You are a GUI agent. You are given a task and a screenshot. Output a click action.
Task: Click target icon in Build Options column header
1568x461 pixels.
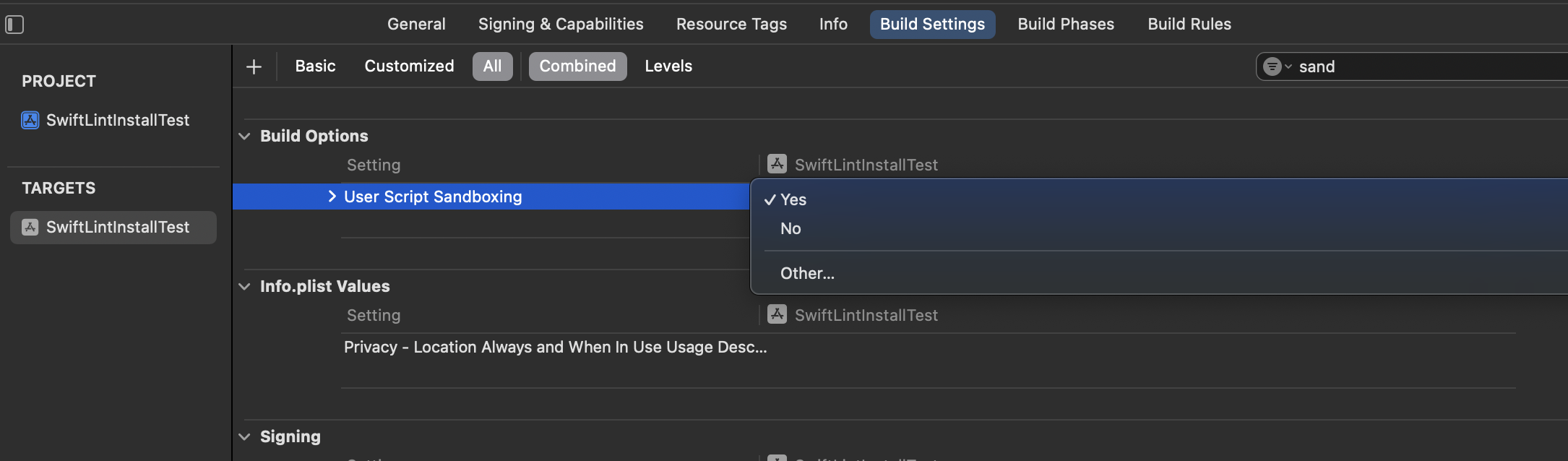[x=777, y=164]
